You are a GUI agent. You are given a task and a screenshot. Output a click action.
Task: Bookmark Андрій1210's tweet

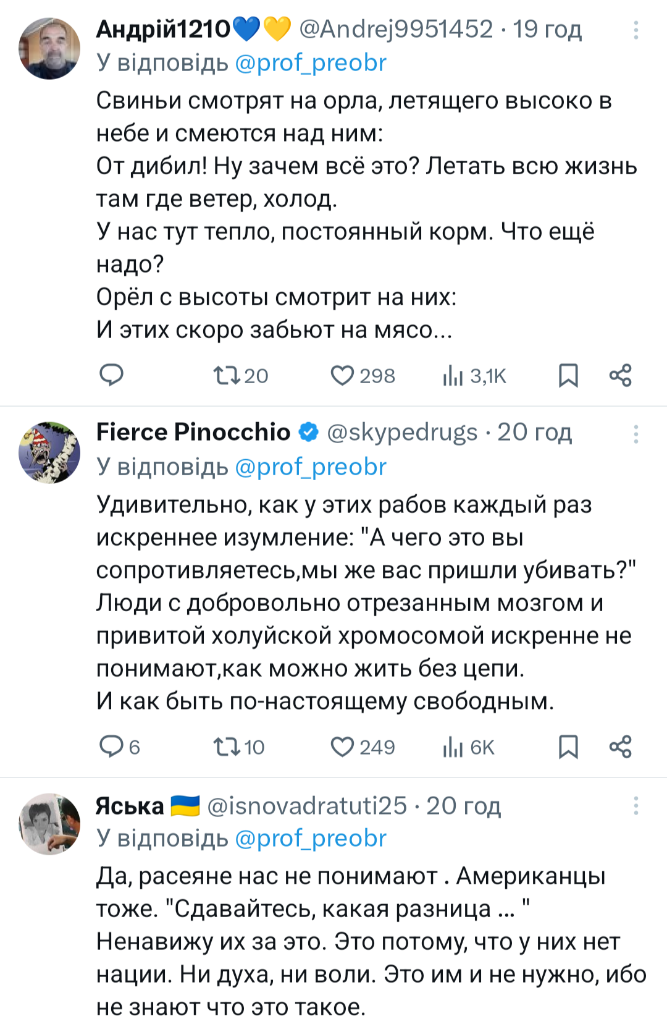(x=568, y=375)
